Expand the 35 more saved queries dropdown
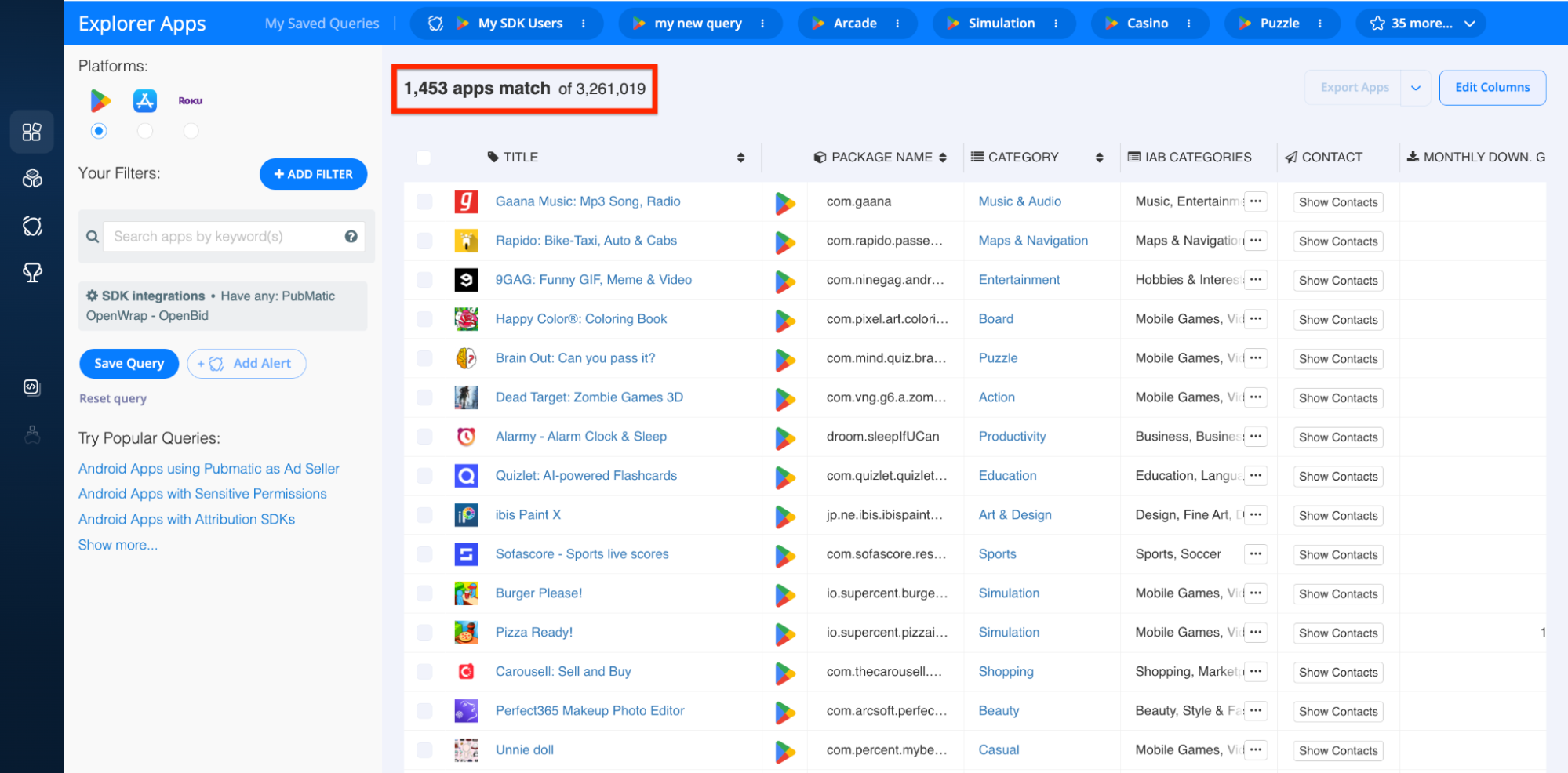The height and width of the screenshot is (773, 1568). [1421, 24]
